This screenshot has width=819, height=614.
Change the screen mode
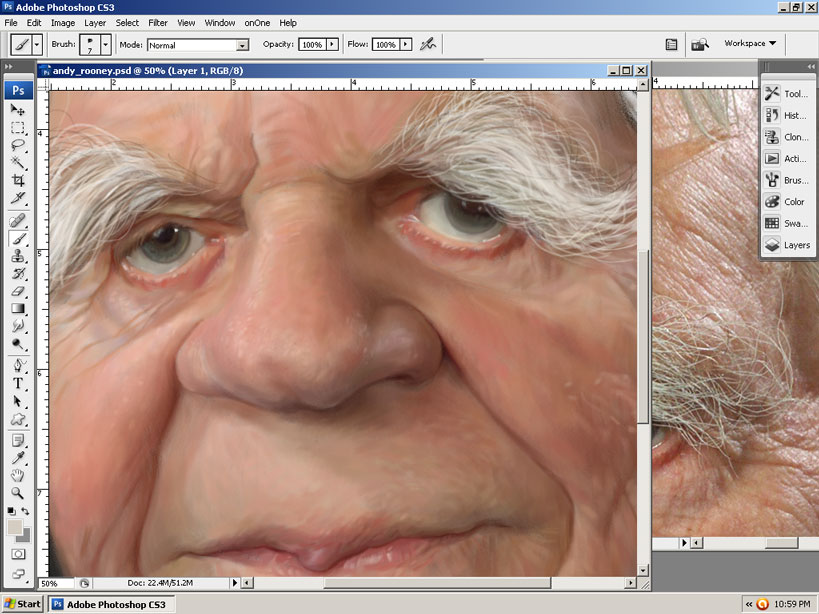(x=18, y=574)
